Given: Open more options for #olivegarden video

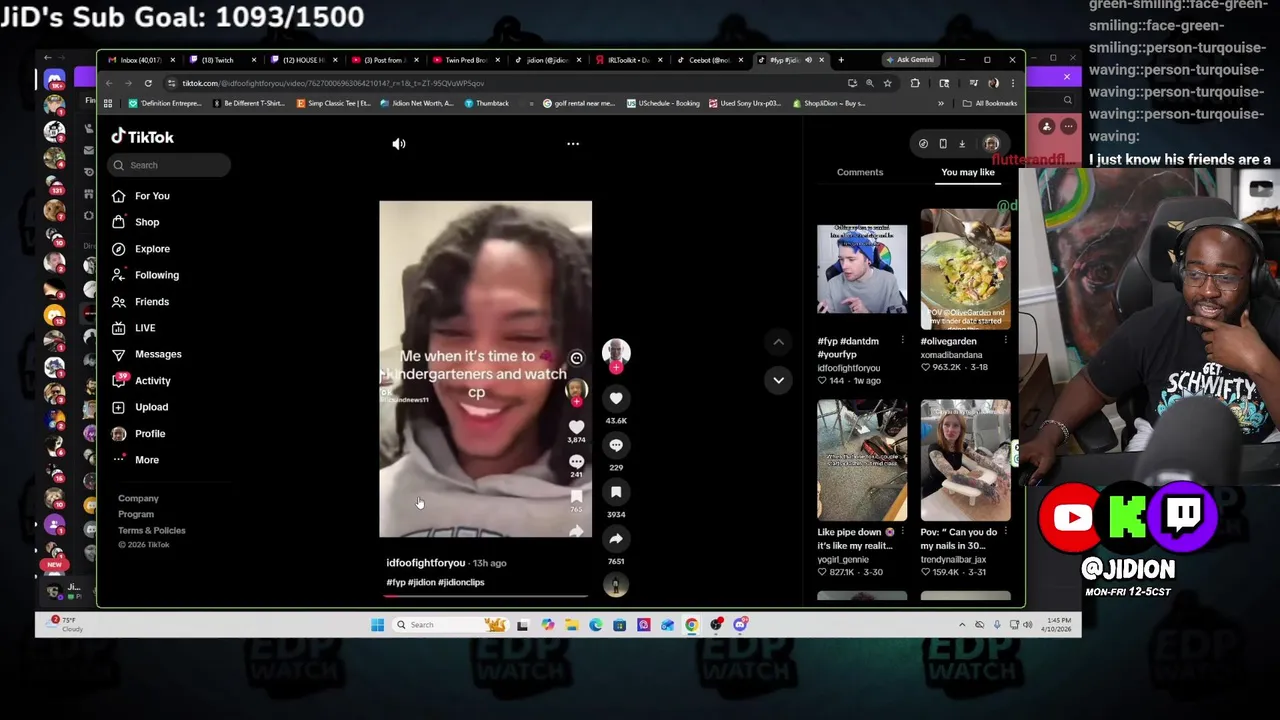Looking at the screenshot, I should (x=1005, y=341).
